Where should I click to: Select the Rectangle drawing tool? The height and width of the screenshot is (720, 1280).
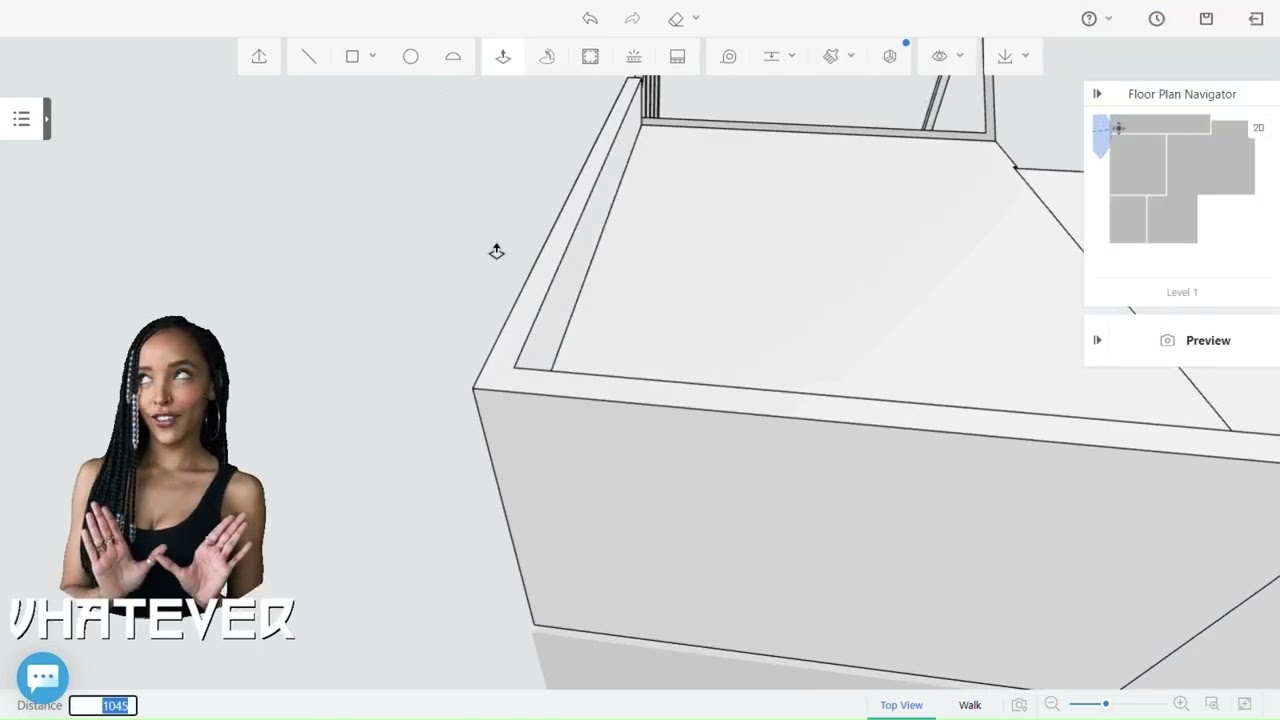tap(352, 57)
